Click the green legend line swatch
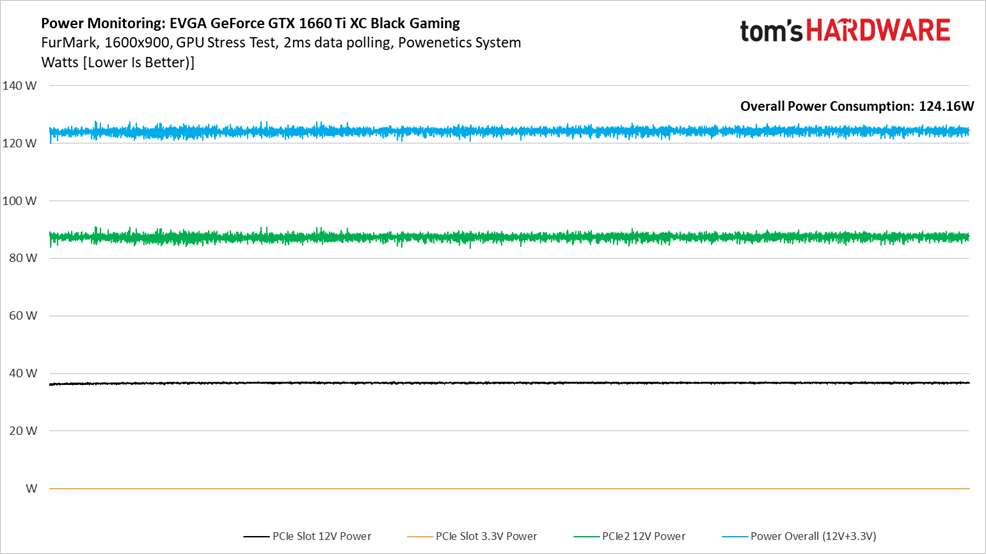The image size is (986, 554). pos(587,536)
